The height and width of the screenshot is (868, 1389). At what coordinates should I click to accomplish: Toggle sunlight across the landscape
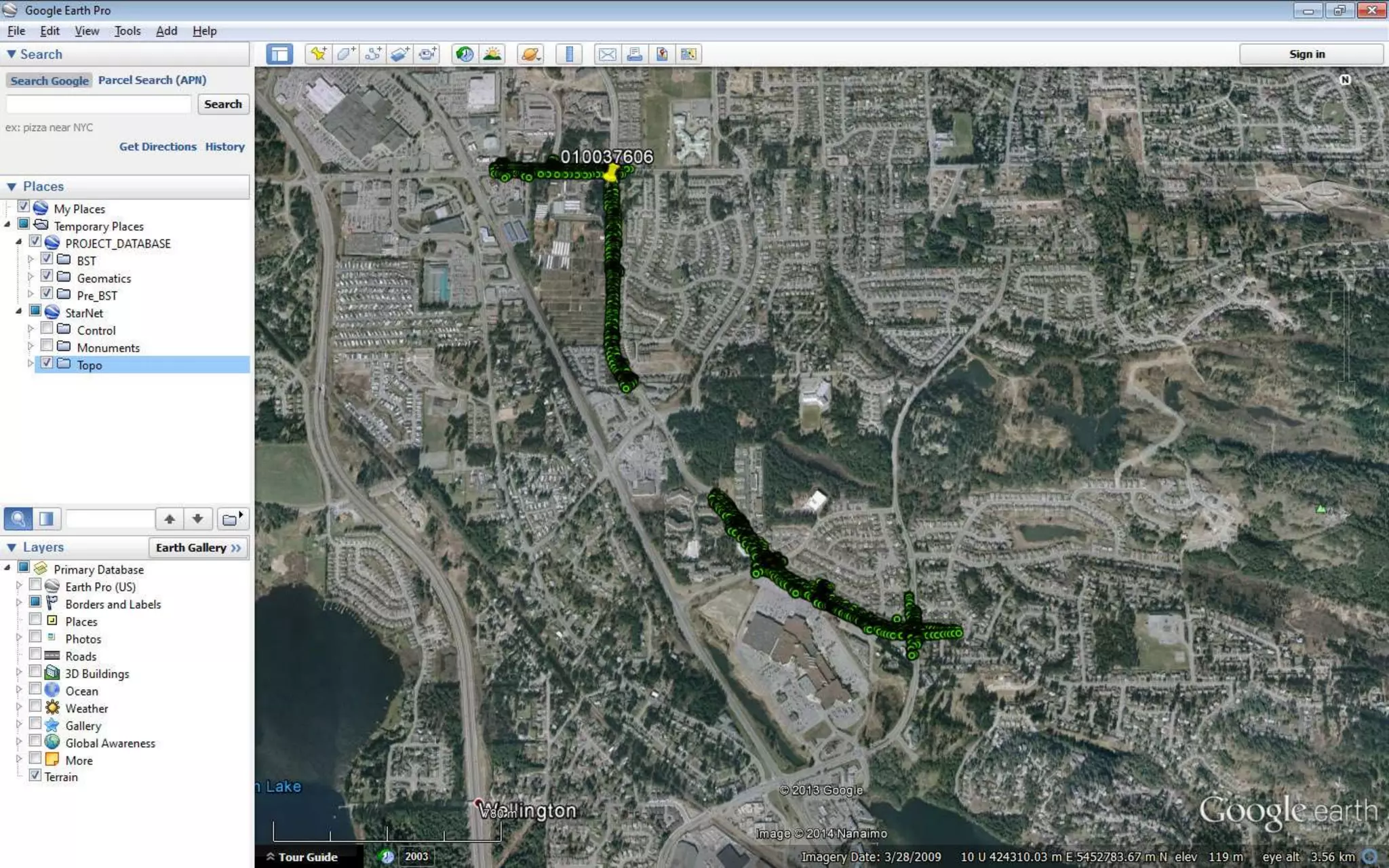492,54
